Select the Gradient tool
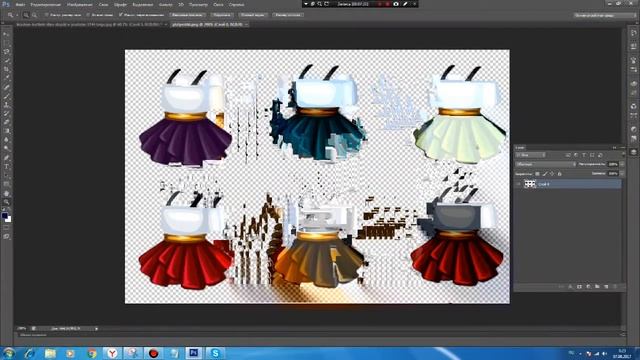640x360 pixels. (7, 131)
